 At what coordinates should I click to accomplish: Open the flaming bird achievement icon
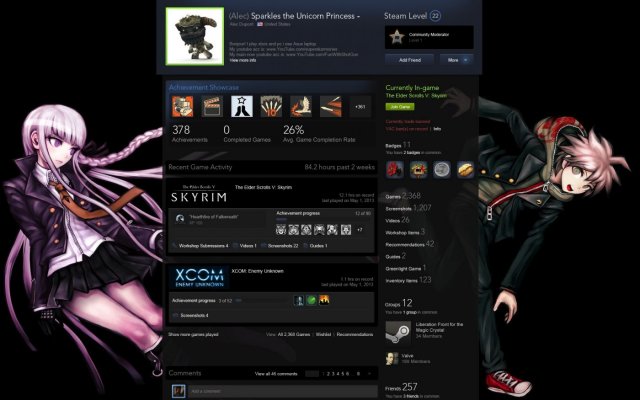pos(301,107)
